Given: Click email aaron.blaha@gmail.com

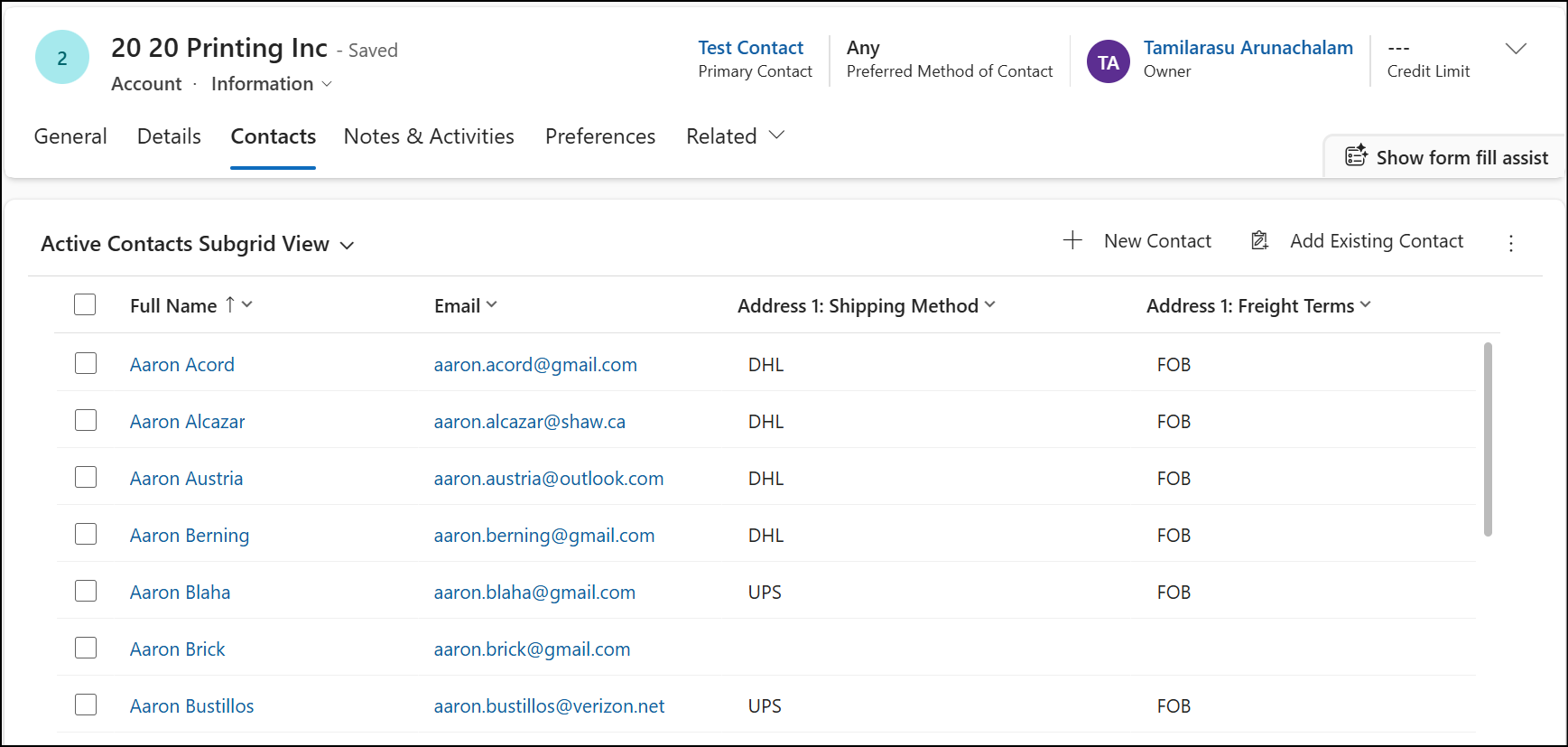Looking at the screenshot, I should (534, 592).
